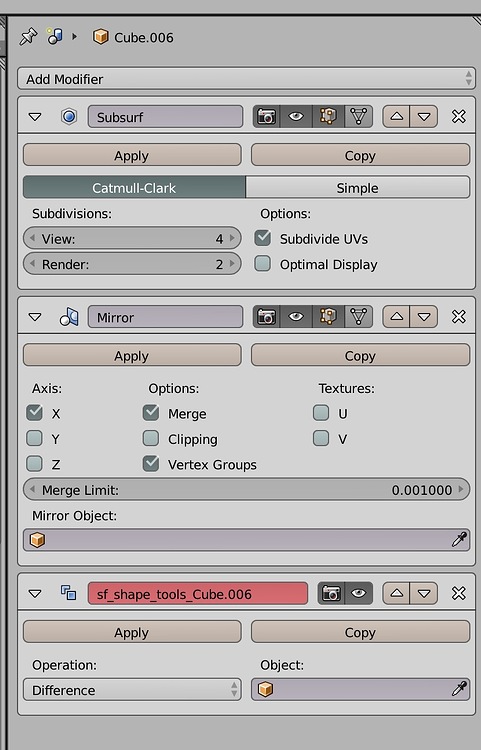Apply the Mirror modifier

132,356
